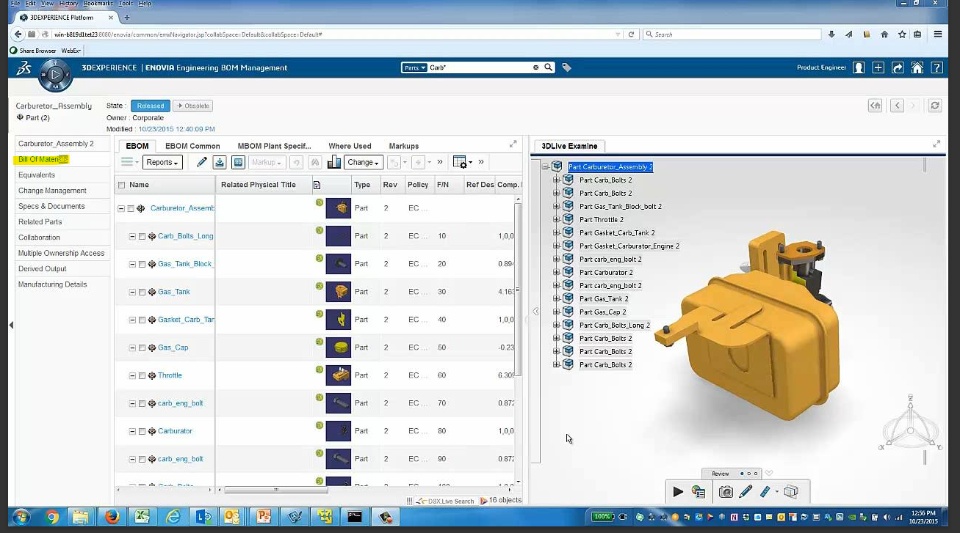The width and height of the screenshot is (960, 533).
Task: Open the Parts search type dropdown
Action: (x=414, y=67)
